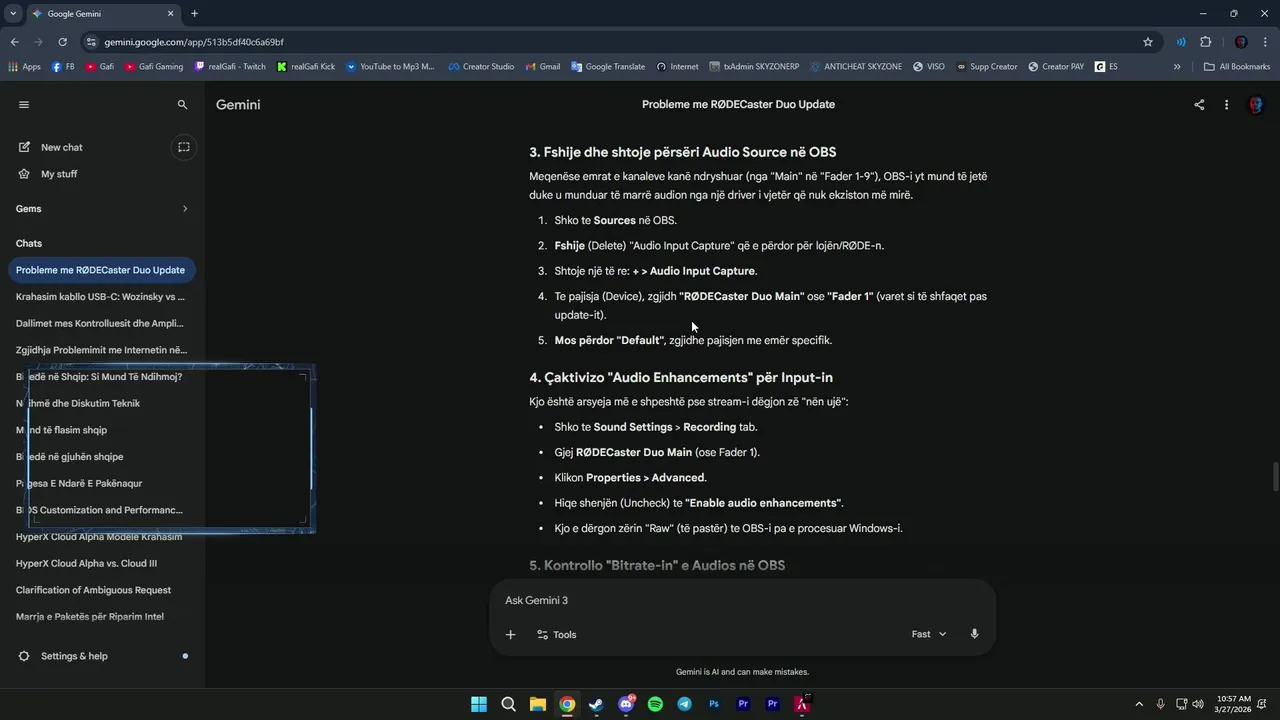The width and height of the screenshot is (1280, 720).
Task: Open the Chats section label
Action: pyautogui.click(x=29, y=243)
